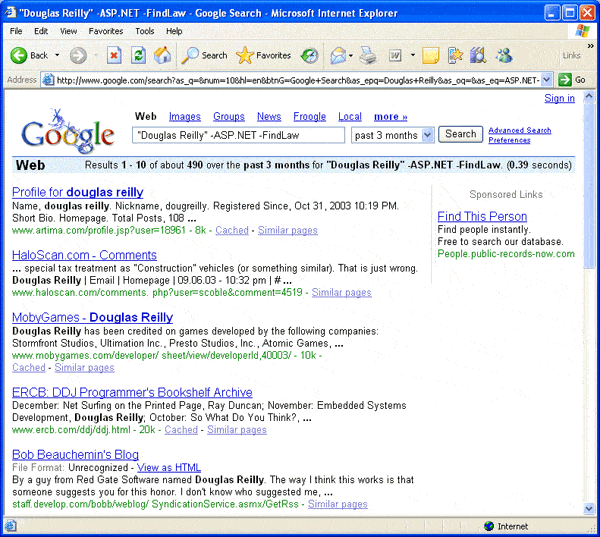Screen dimensions: 600x537
Task: Open the 'Find This Person' sponsored link
Action: point(482,217)
